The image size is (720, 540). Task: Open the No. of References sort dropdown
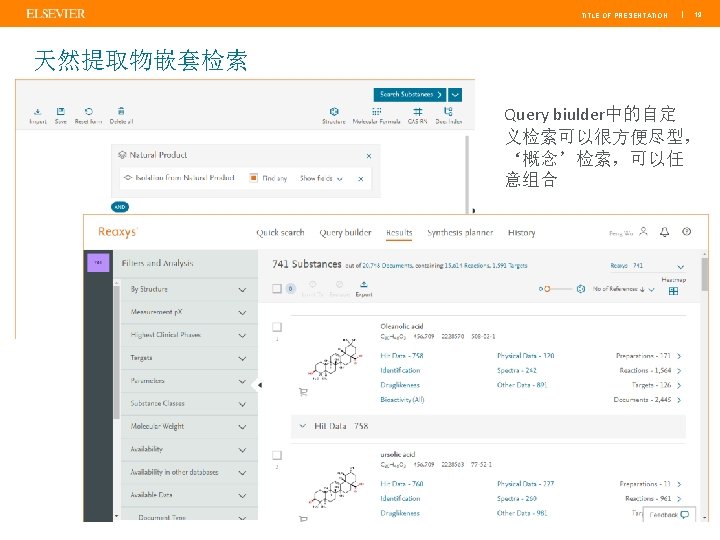coord(623,289)
